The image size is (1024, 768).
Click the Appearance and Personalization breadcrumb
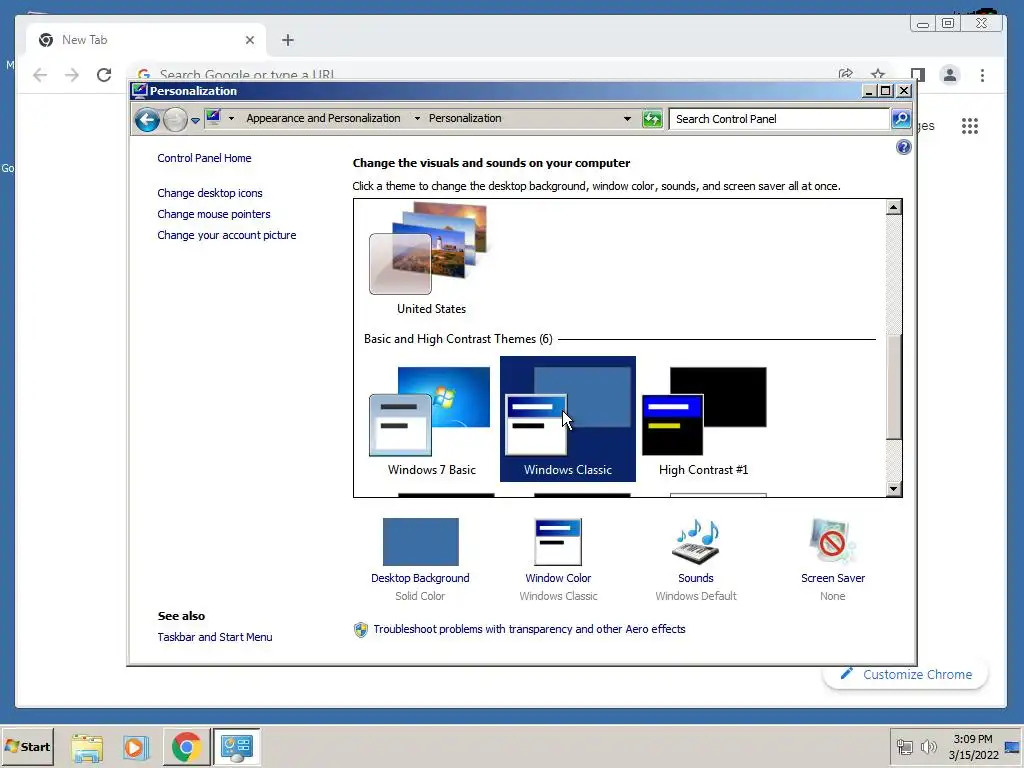pos(323,118)
